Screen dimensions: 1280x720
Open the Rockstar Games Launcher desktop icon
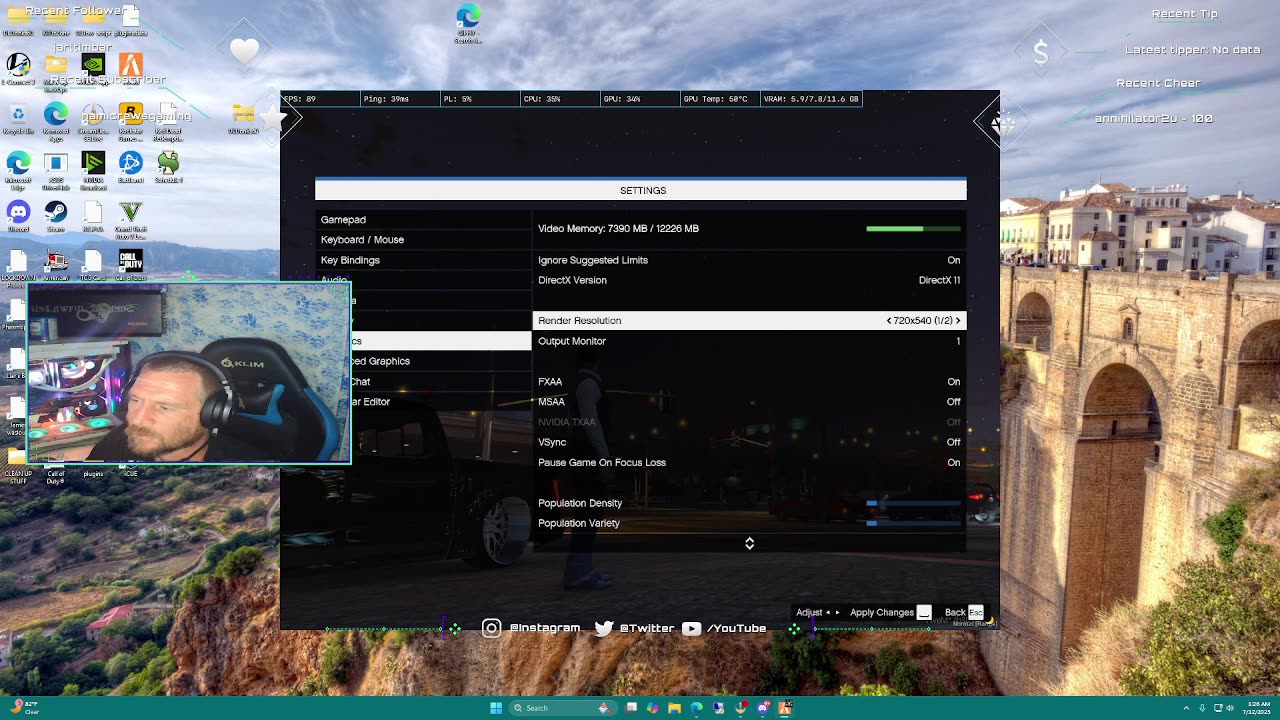tap(130, 122)
